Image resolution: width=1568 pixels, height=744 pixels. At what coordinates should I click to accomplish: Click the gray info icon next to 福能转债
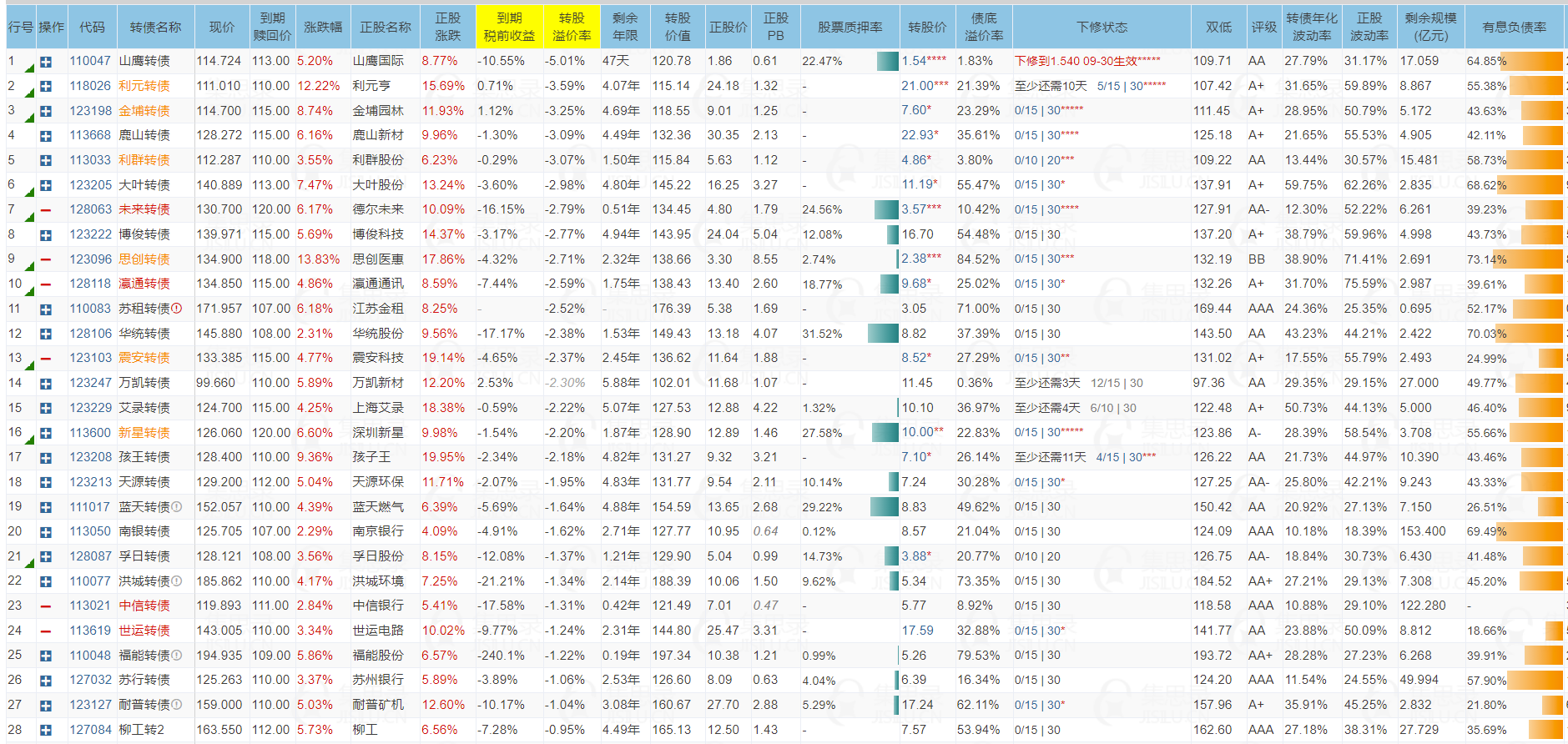coord(177,656)
